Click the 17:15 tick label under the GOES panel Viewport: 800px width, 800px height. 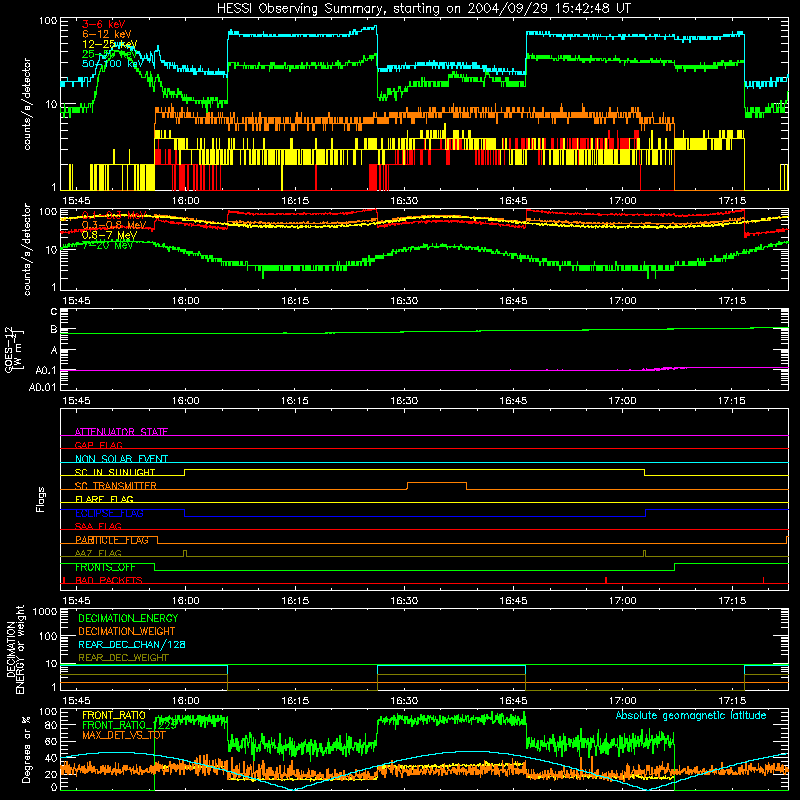pos(732,401)
